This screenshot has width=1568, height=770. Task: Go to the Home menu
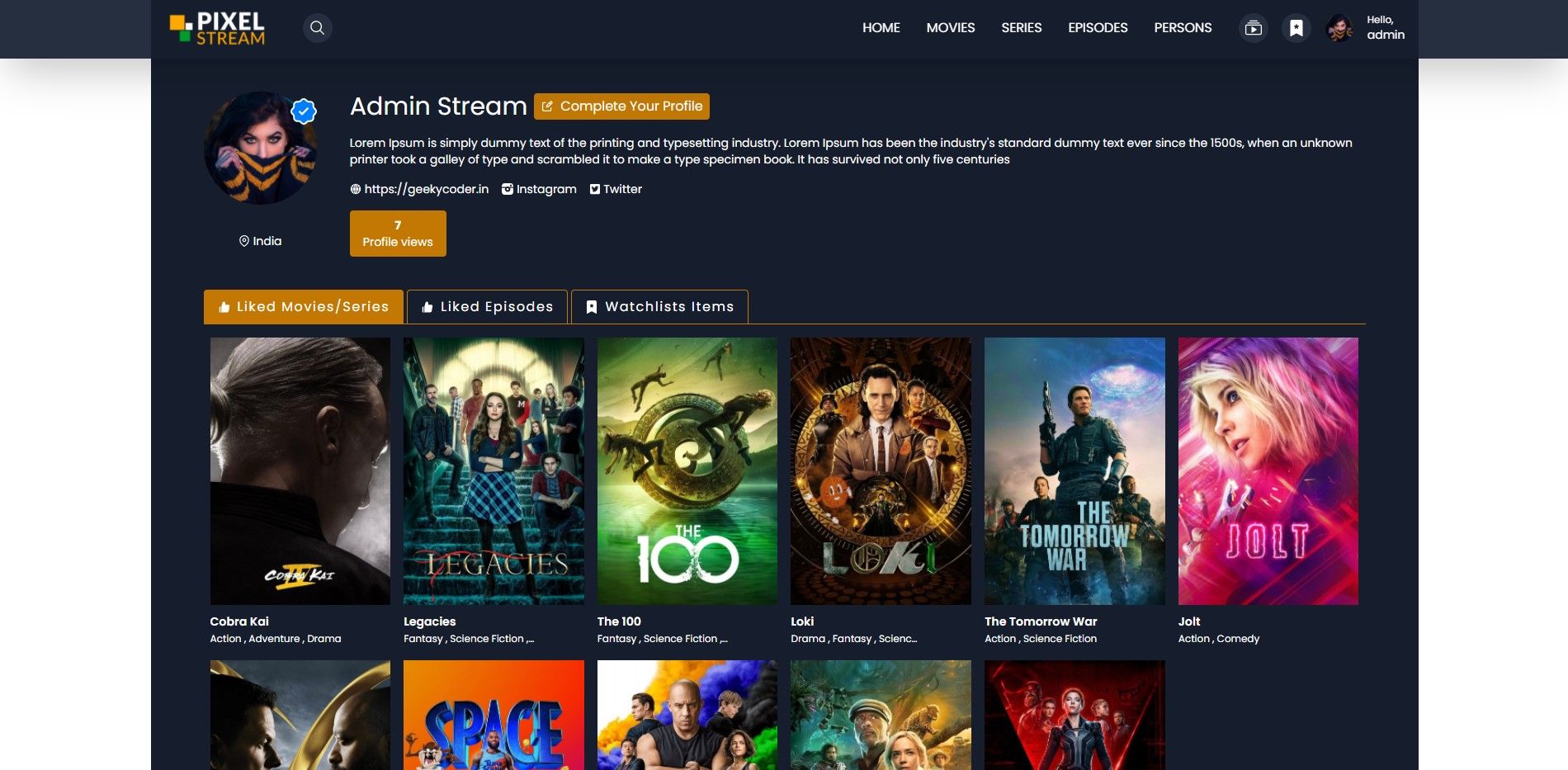point(881,28)
